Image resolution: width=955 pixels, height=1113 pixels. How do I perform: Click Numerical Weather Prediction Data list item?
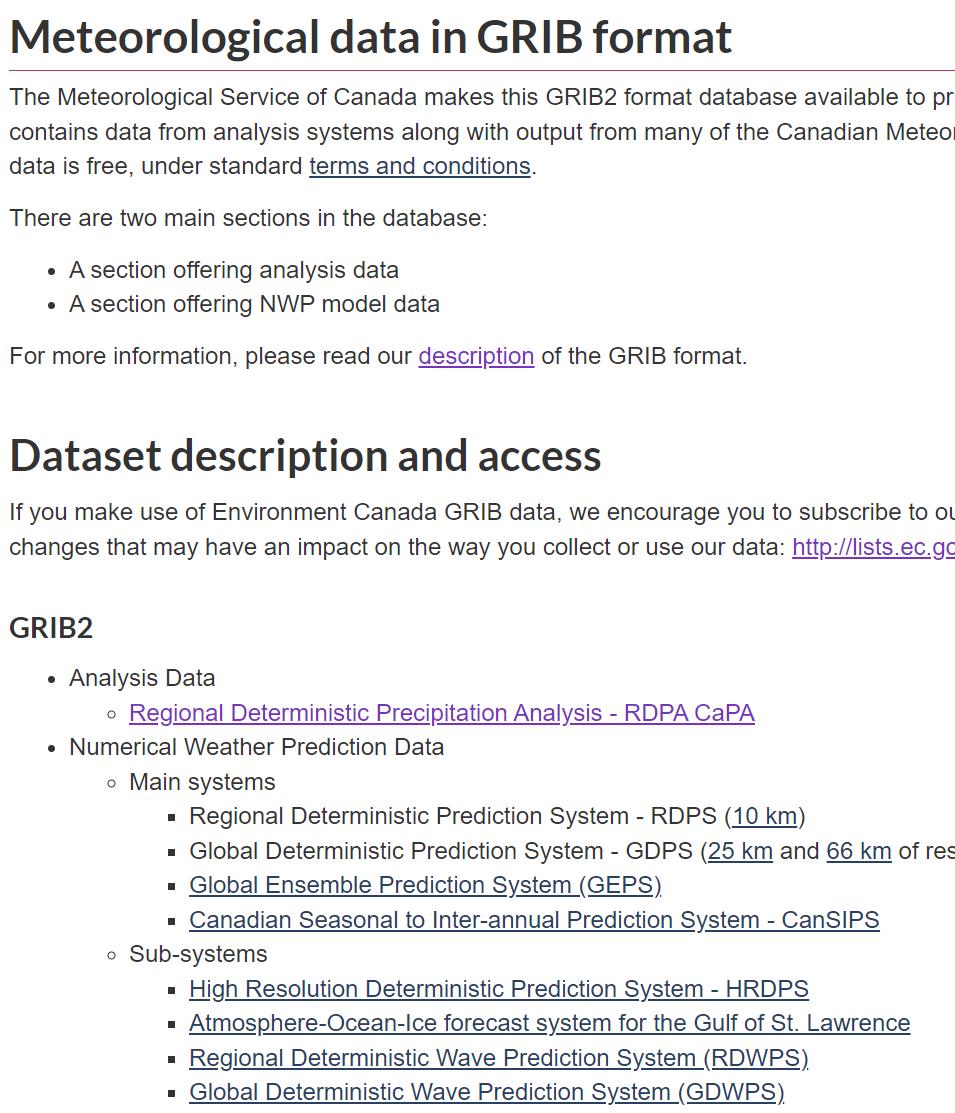coord(256,747)
